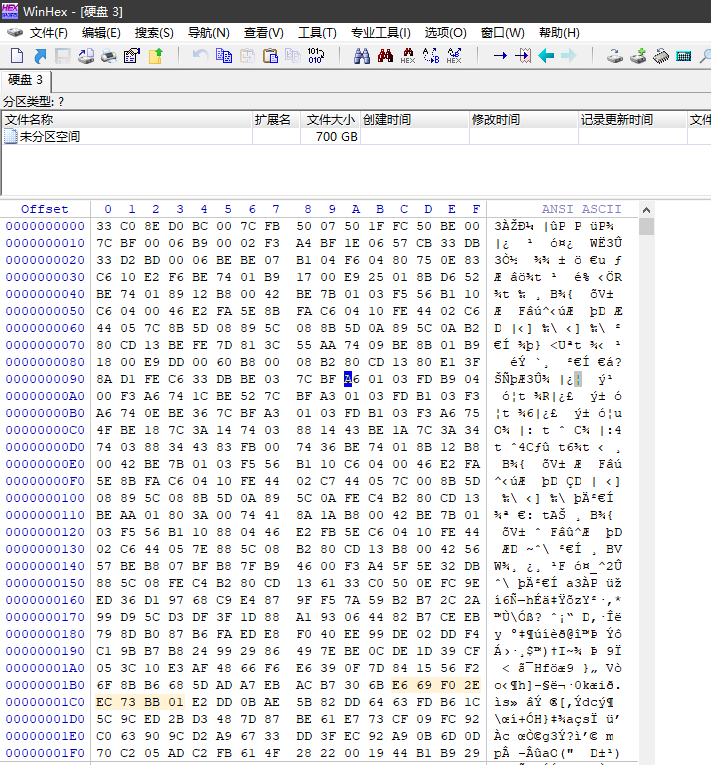The image size is (711, 765).
Task: Click the Go To Offset arrow icon
Action: click(x=500, y=56)
